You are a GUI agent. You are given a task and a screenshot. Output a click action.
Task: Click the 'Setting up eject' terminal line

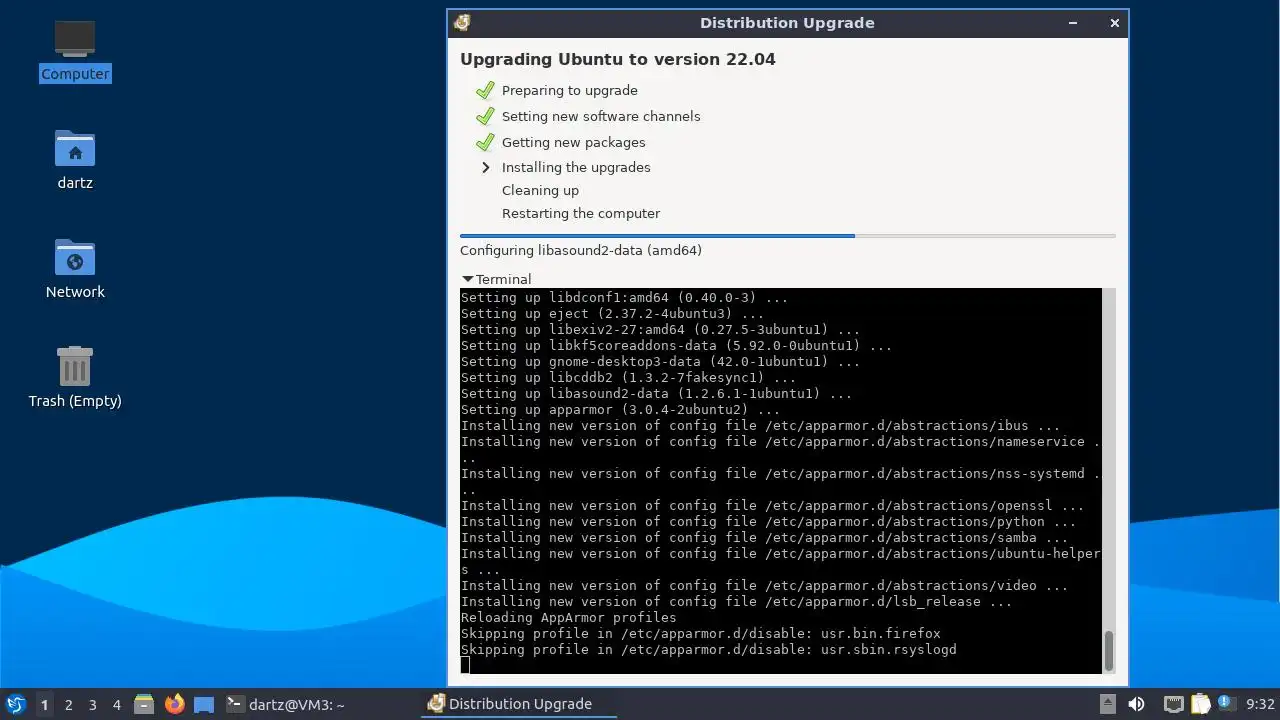[612, 313]
